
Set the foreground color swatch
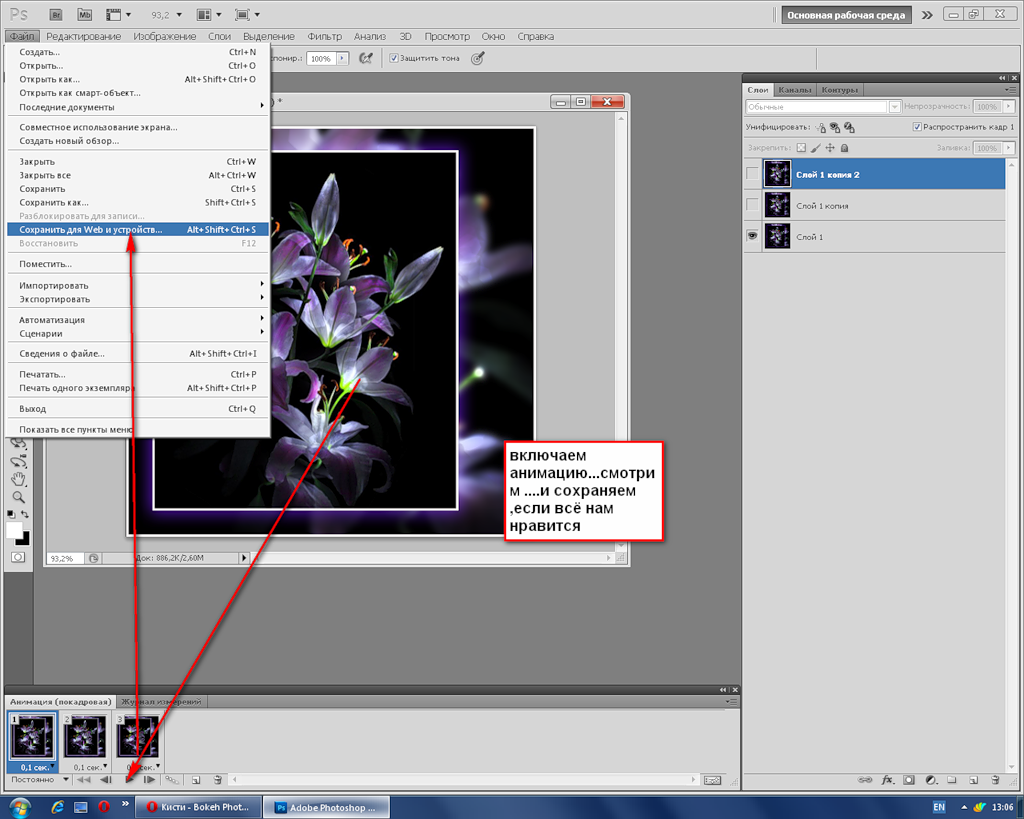pos(14,529)
